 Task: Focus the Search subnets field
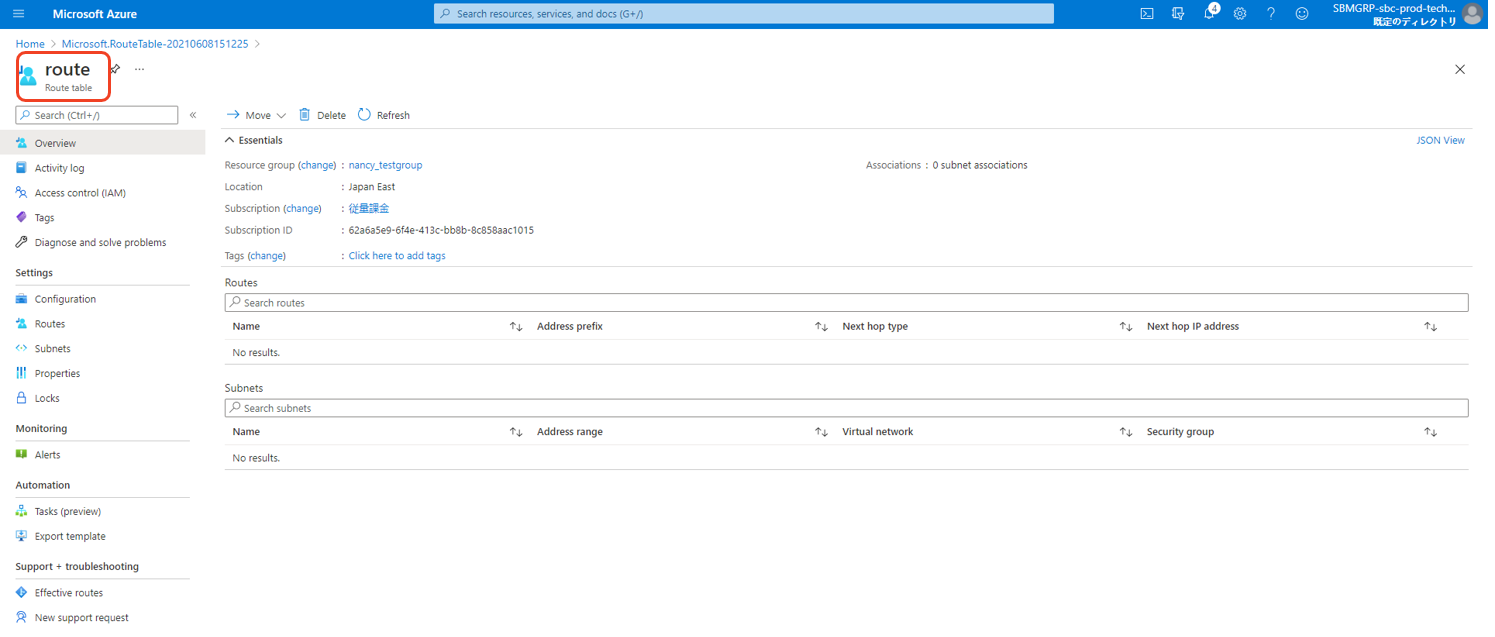point(846,408)
